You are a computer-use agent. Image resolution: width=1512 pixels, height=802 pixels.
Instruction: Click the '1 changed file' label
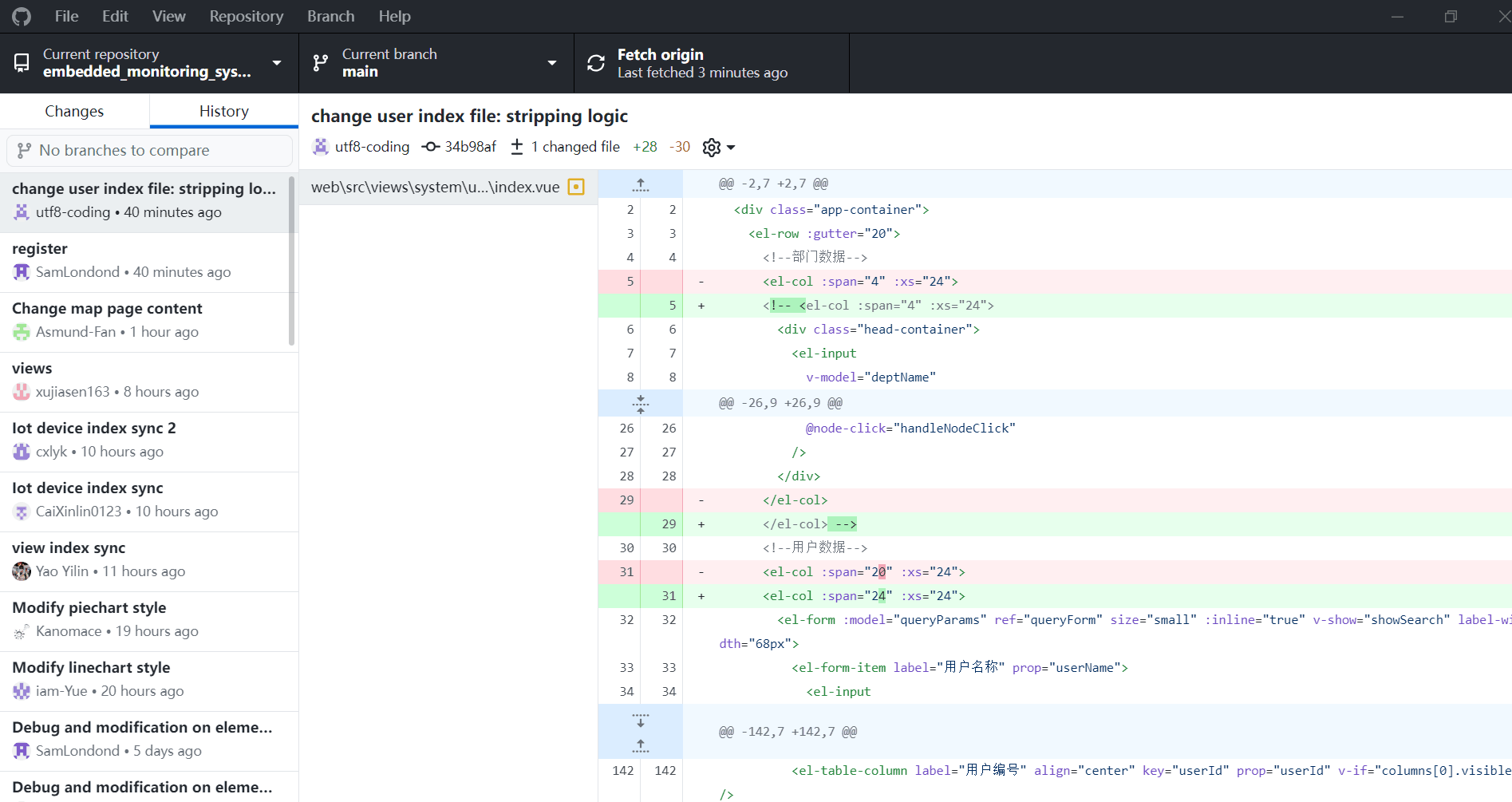(575, 147)
